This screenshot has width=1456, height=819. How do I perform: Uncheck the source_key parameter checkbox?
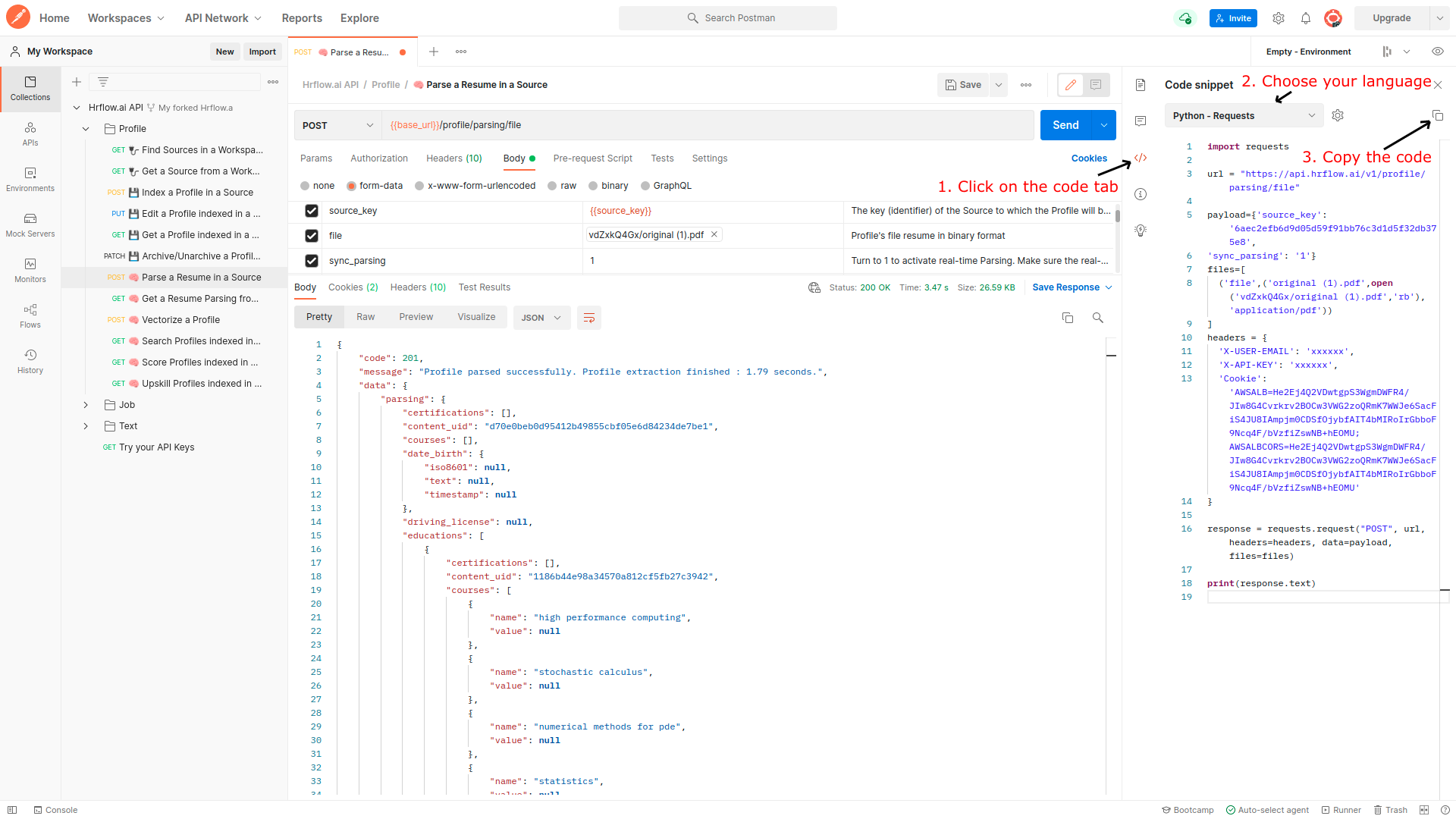(x=311, y=211)
